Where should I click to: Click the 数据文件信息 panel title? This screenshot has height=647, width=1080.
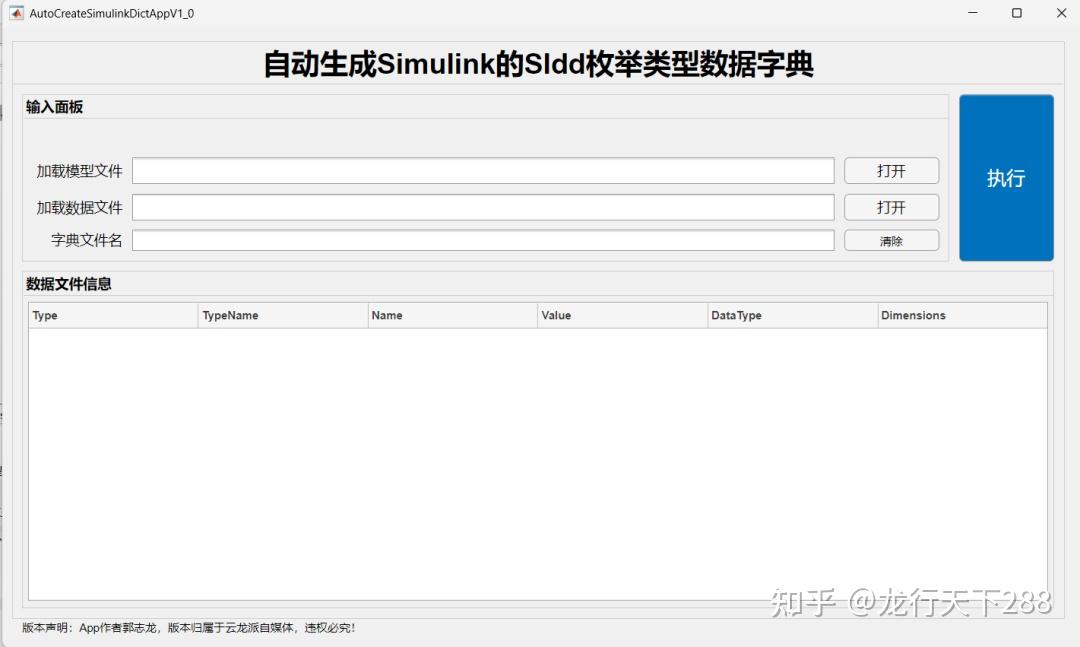coord(68,284)
